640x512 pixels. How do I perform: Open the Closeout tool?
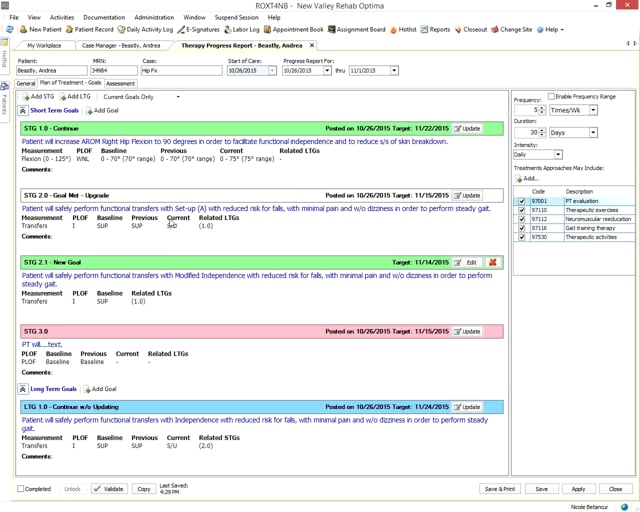tap(471, 30)
